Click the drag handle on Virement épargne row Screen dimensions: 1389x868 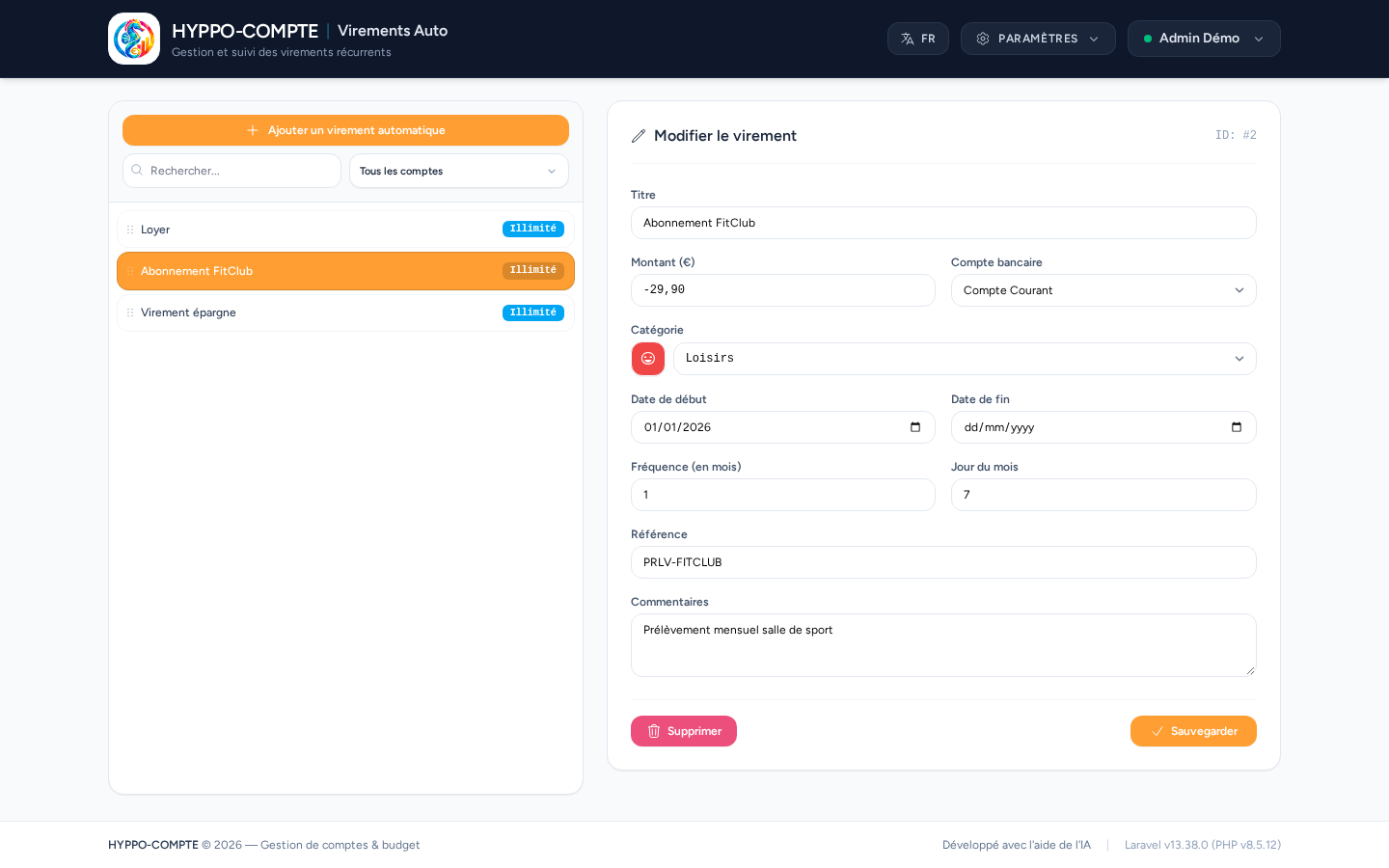130,312
